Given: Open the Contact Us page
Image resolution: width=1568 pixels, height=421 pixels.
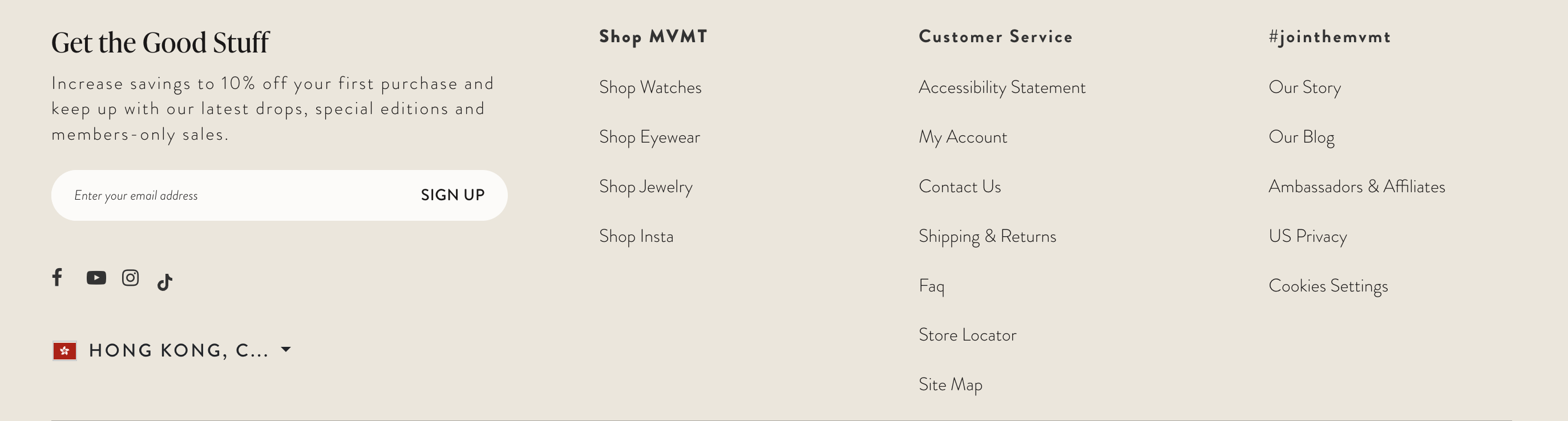Looking at the screenshot, I should (x=960, y=187).
